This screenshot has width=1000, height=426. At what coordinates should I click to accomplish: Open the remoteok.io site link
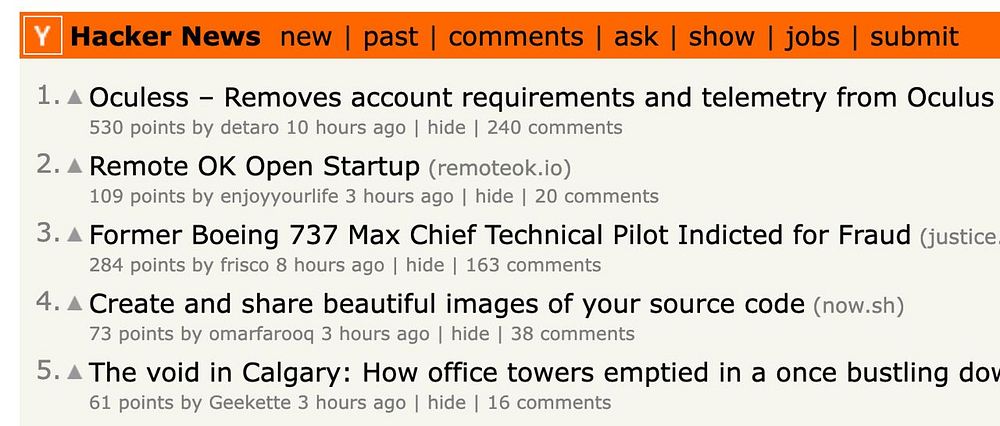pyautogui.click(x=500, y=167)
